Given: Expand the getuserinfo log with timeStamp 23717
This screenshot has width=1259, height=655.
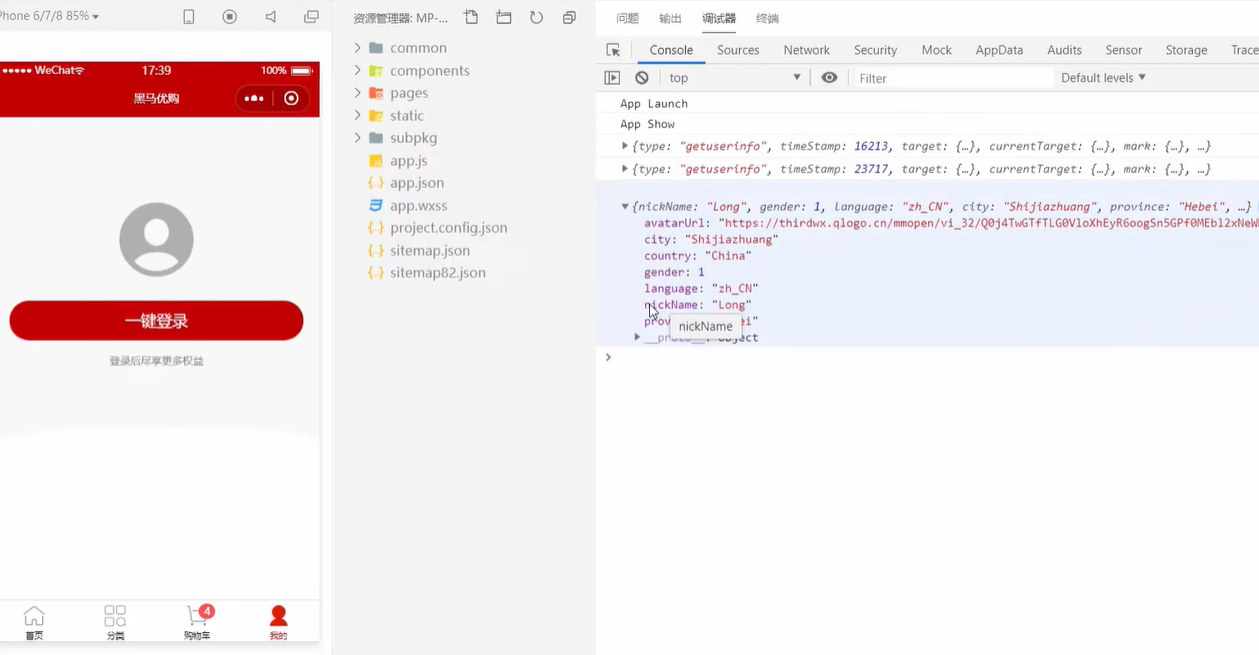Looking at the screenshot, I should 625,169.
